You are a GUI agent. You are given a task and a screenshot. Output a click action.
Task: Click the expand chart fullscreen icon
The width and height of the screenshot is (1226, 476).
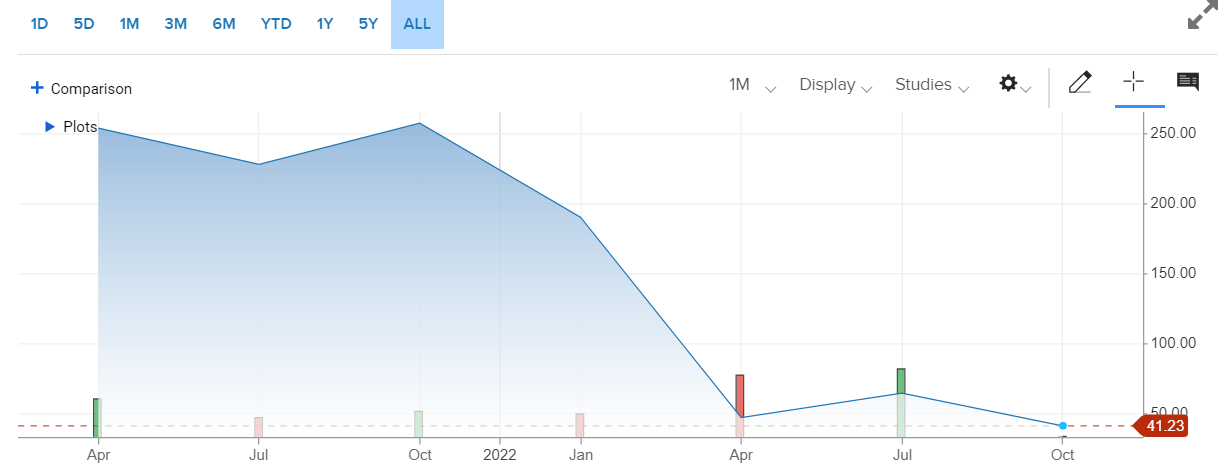pyautogui.click(x=1201, y=19)
